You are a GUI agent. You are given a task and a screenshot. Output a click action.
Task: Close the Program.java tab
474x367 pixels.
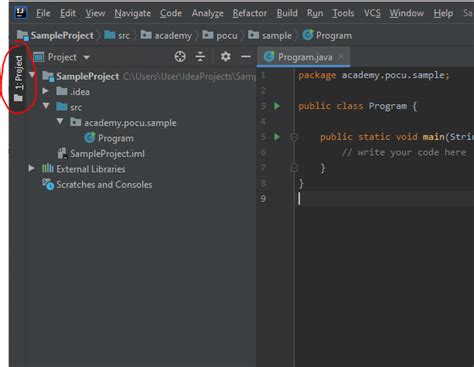coord(341,57)
